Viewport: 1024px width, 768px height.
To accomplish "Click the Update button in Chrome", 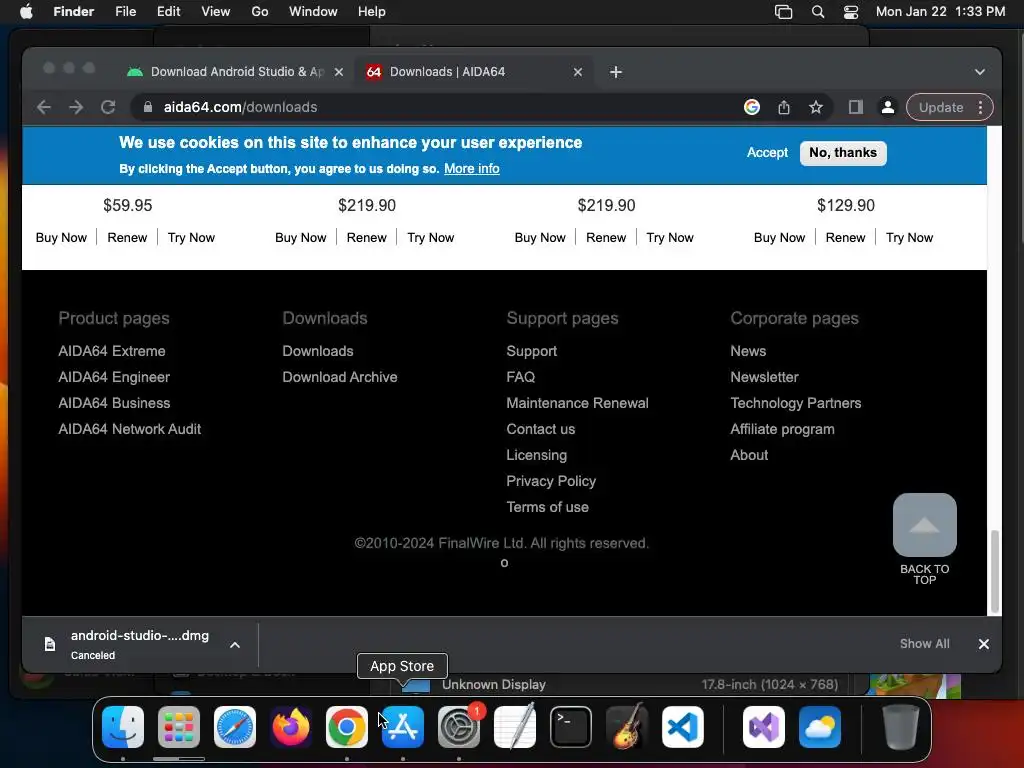I will [940, 107].
